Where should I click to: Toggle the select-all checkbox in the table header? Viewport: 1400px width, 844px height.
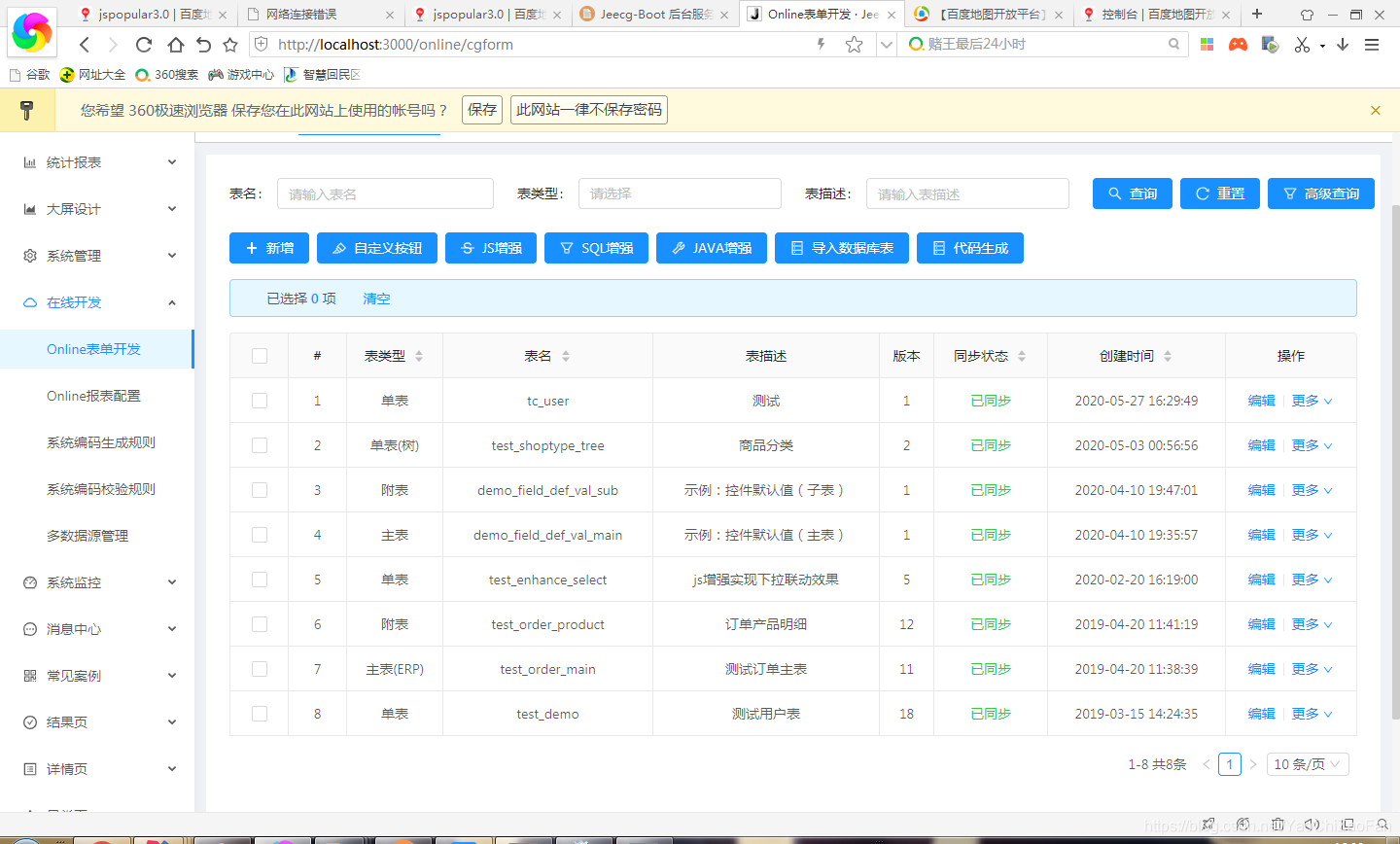[258, 355]
